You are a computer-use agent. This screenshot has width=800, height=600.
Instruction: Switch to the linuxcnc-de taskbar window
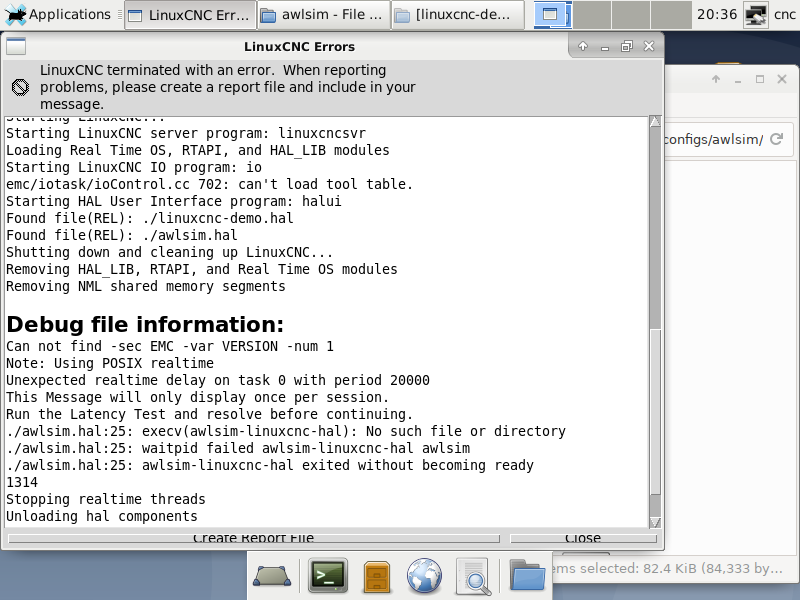[458, 15]
